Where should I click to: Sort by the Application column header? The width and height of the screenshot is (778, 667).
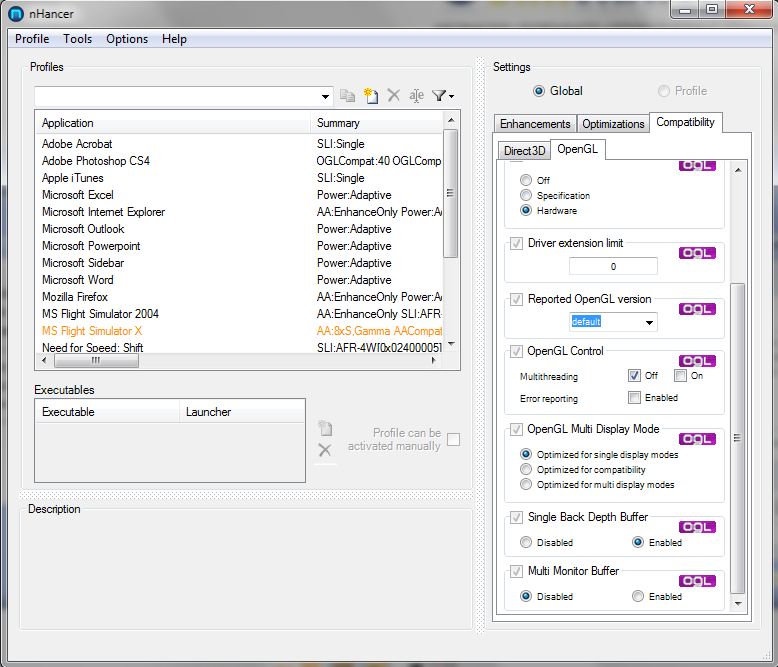click(172, 123)
